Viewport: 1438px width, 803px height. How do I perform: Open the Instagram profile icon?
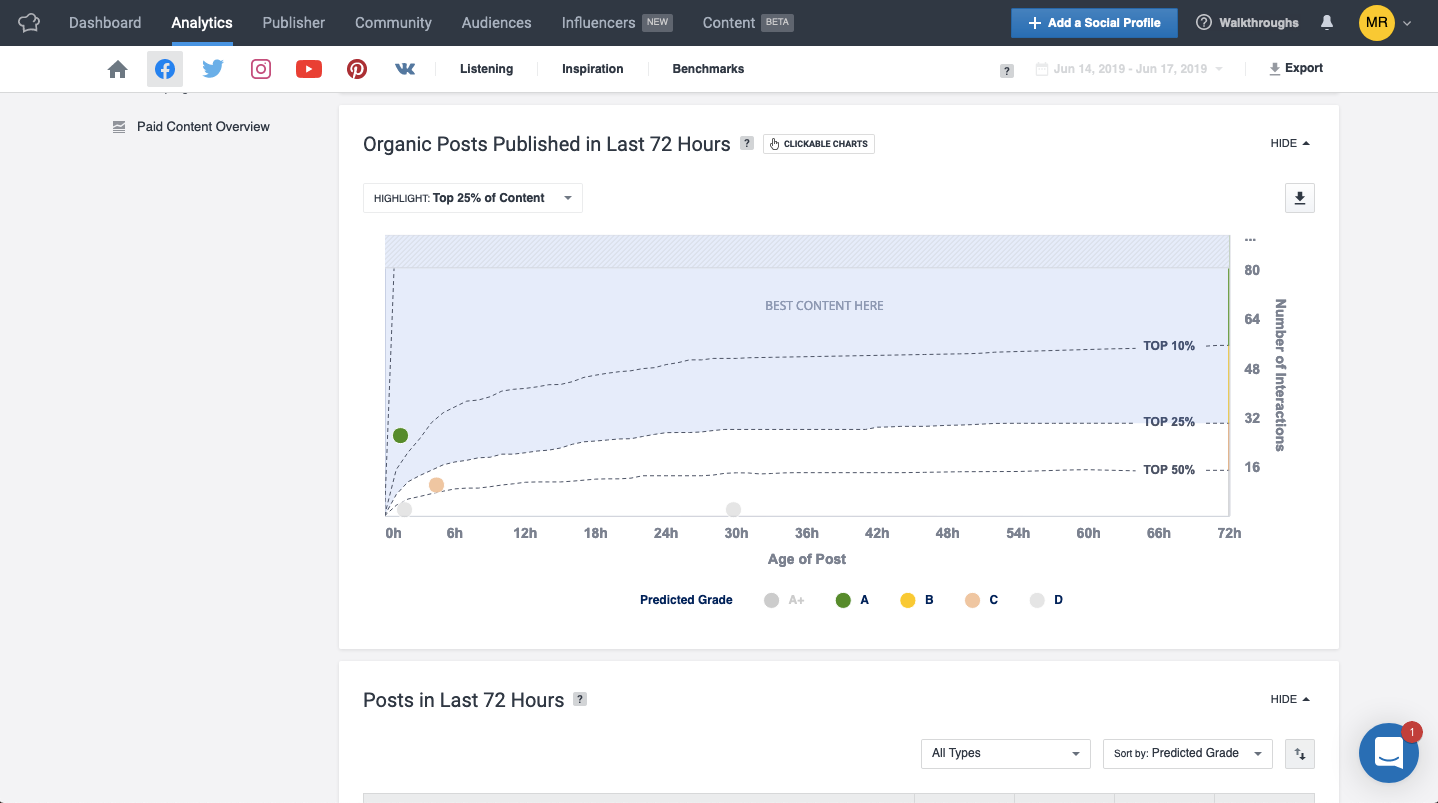point(261,69)
